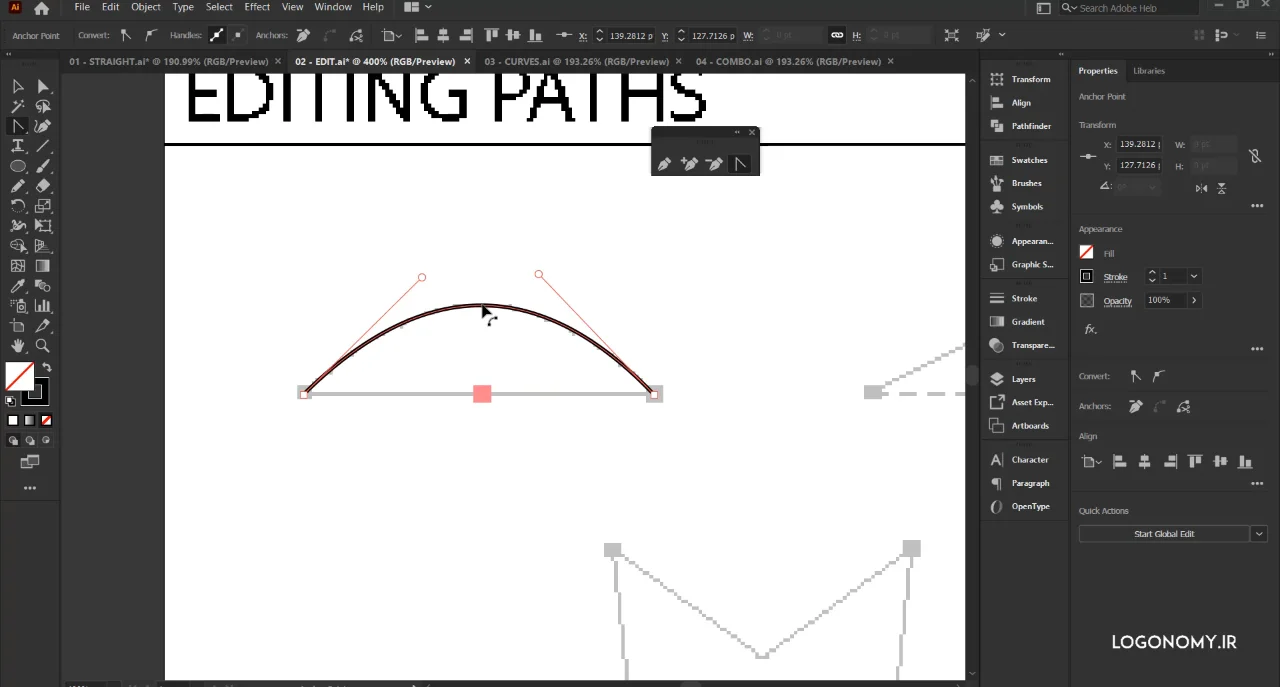Open the Stroke weight dropdown

click(1194, 276)
